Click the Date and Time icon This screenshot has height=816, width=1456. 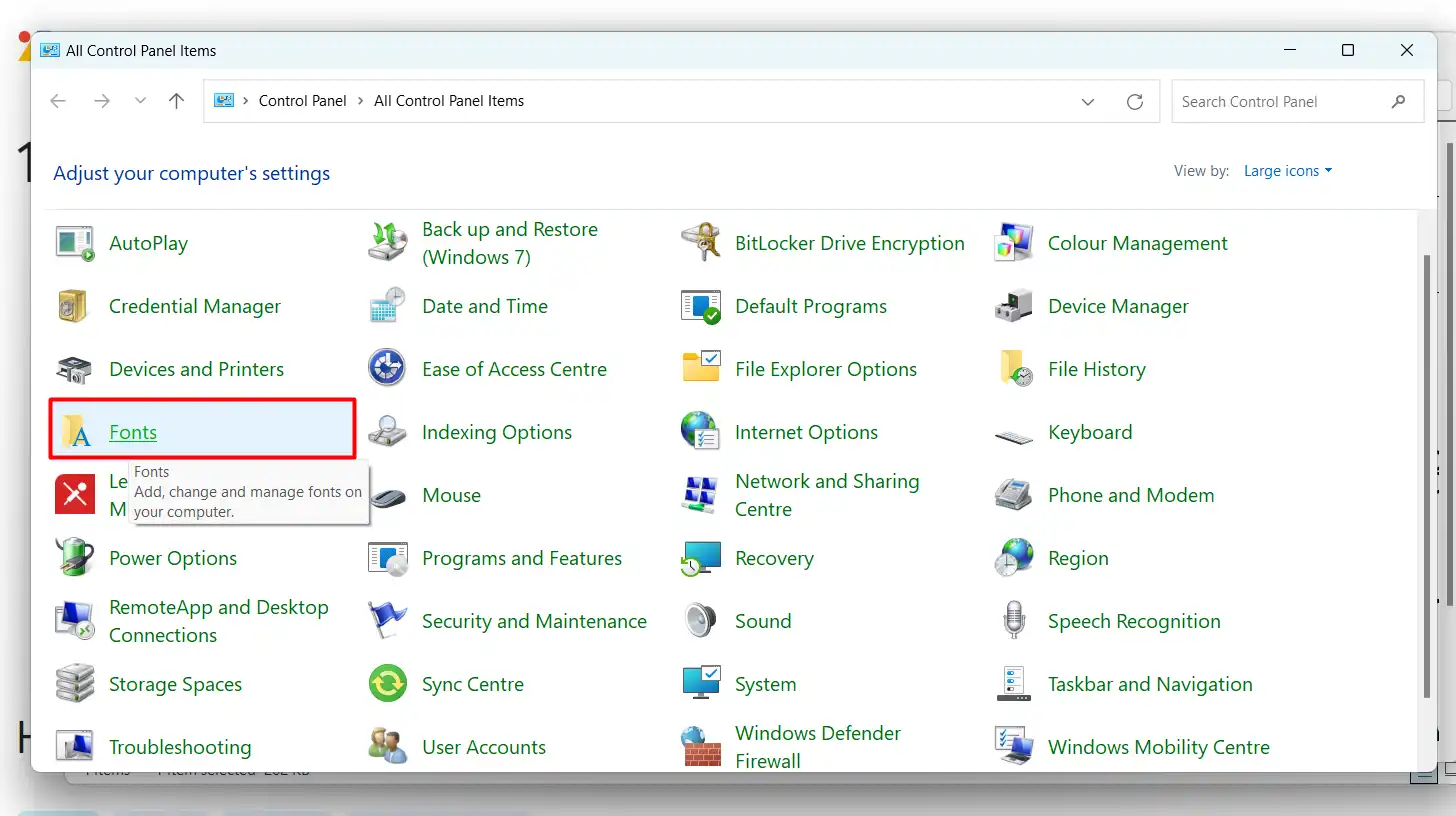pos(388,306)
